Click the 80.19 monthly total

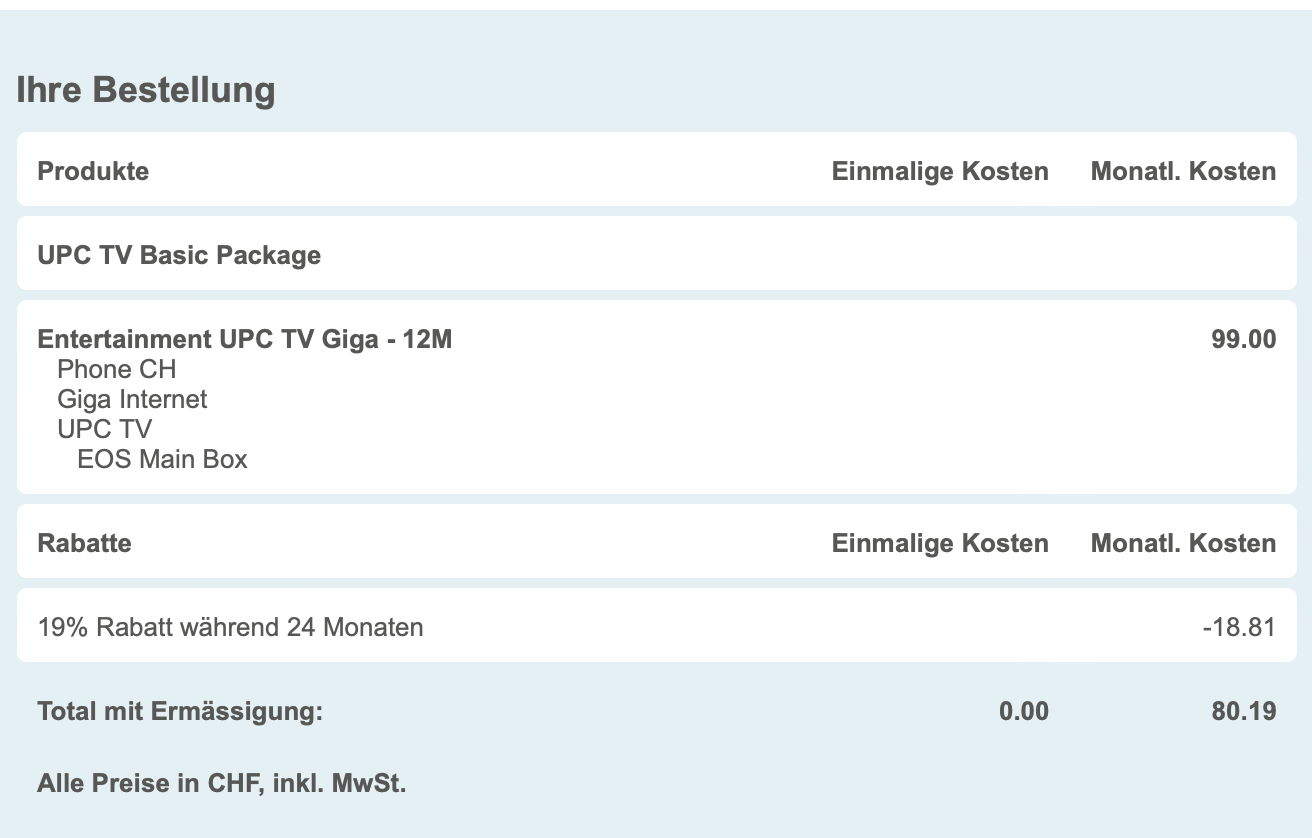tap(1244, 712)
